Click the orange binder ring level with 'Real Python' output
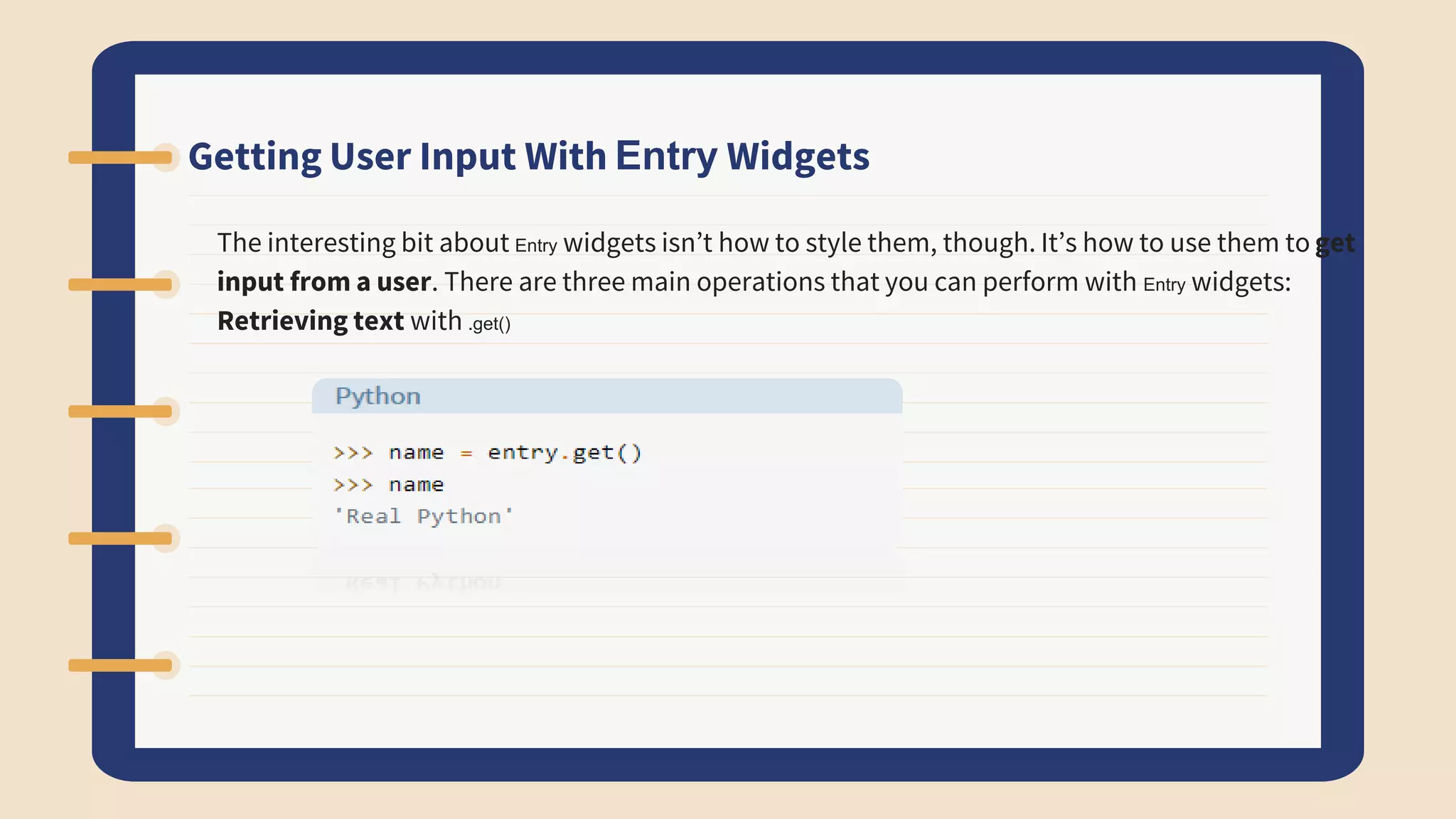 click(120, 538)
